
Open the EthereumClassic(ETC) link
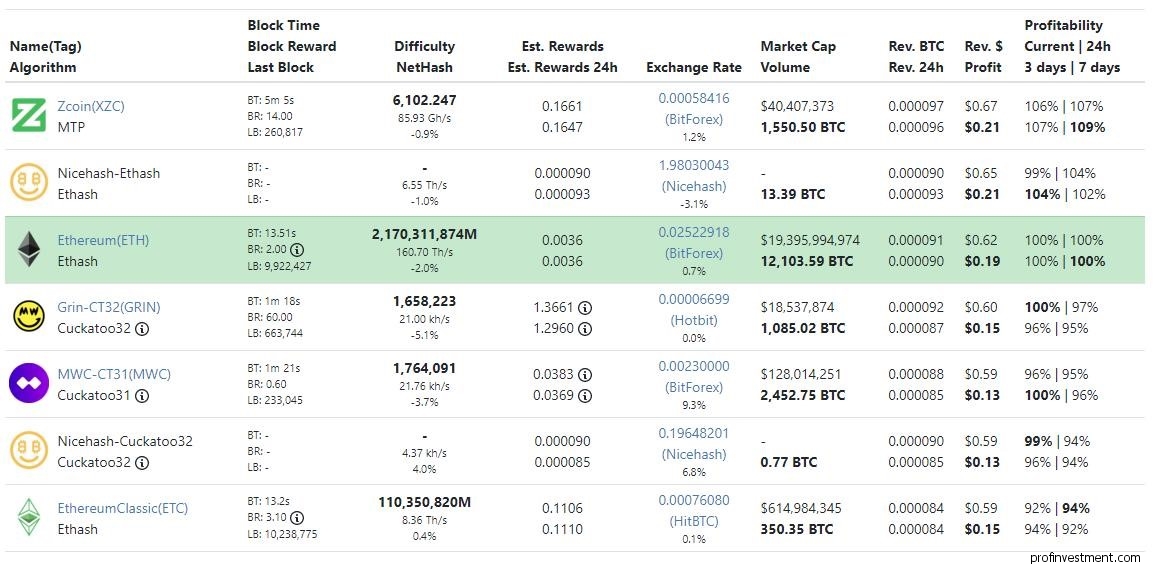pyautogui.click(x=123, y=508)
